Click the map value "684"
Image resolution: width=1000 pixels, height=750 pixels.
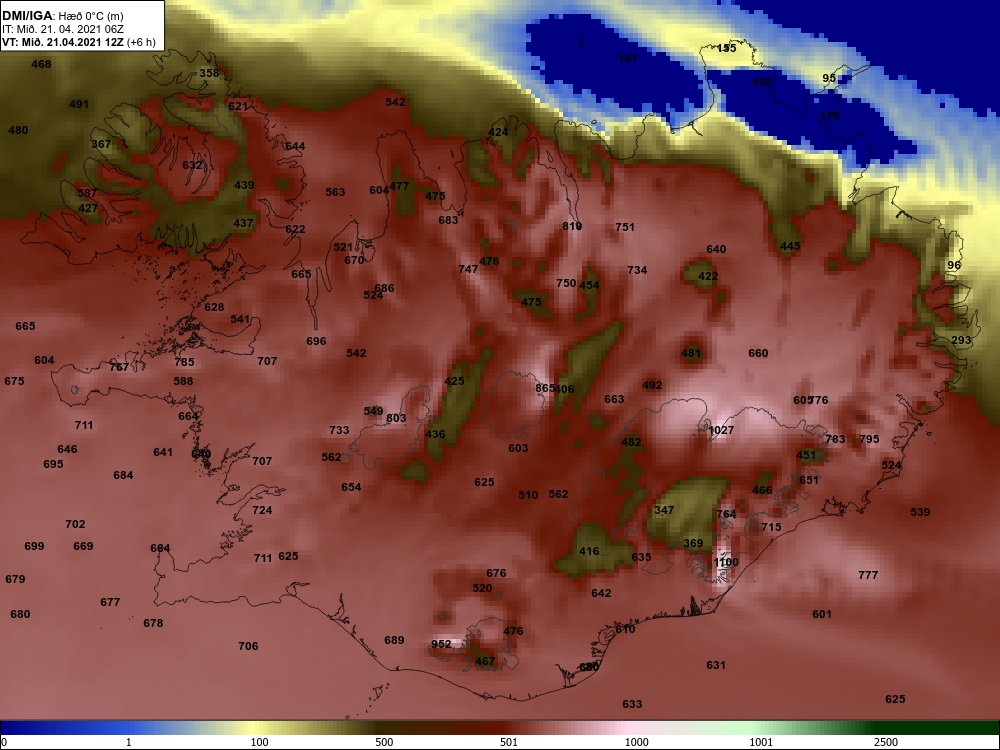(x=123, y=474)
